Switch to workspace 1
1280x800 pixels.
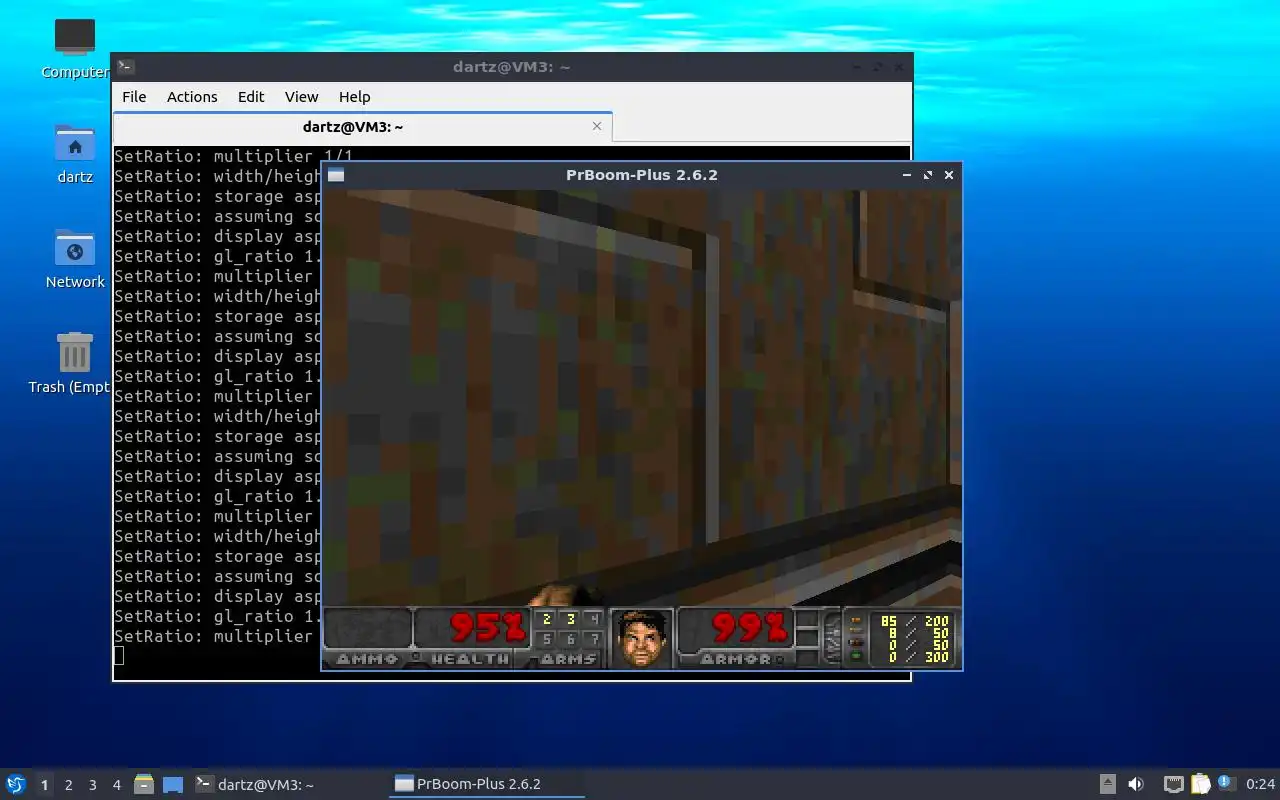click(44, 785)
